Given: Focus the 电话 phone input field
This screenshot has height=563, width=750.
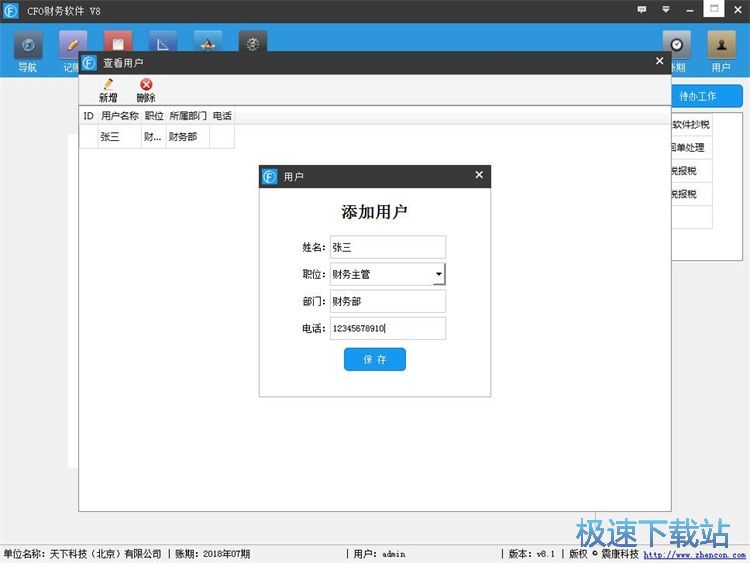Looking at the screenshot, I should click(388, 328).
